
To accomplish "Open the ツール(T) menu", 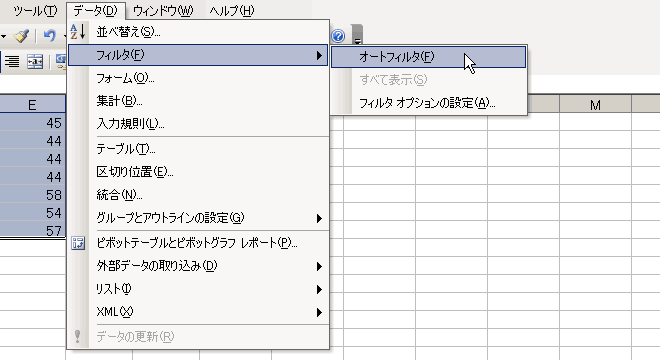I will click(35, 11).
